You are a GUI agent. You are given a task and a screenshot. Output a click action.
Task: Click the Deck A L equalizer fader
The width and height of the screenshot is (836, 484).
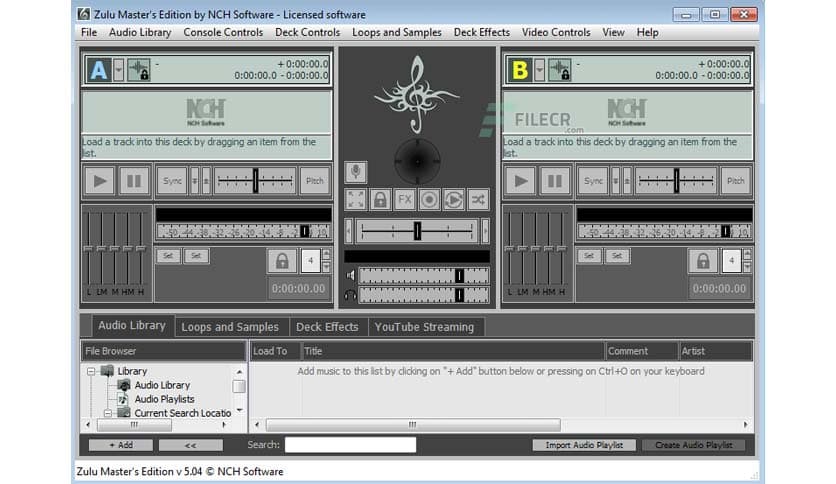(89, 248)
